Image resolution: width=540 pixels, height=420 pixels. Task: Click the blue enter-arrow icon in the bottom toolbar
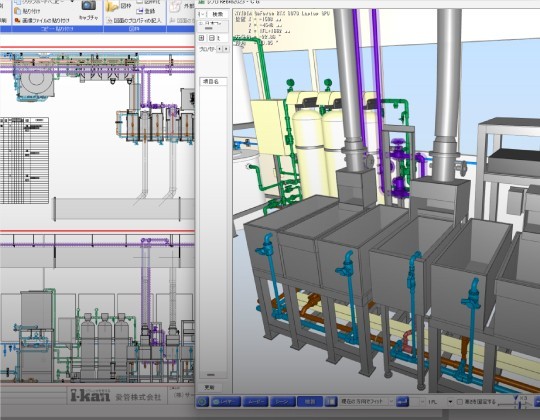click(402, 401)
